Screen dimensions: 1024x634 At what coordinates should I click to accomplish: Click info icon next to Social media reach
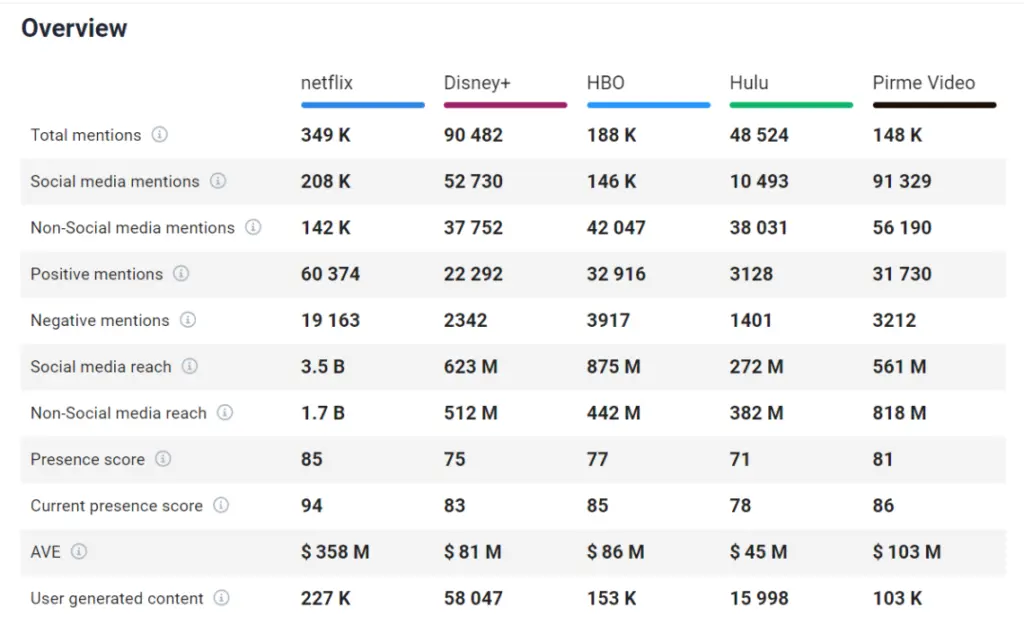190,367
